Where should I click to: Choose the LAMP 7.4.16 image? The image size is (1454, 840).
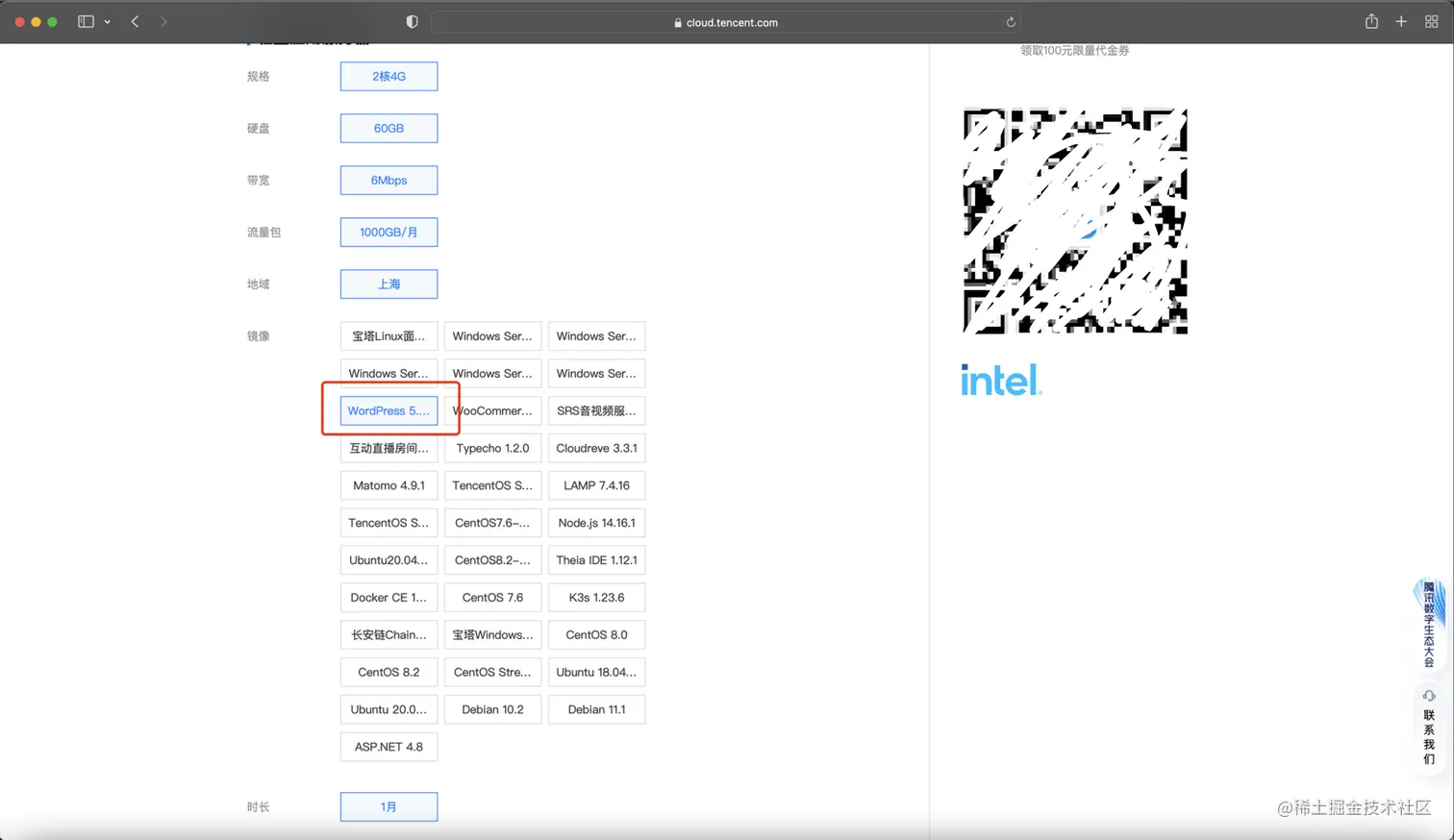coord(596,485)
